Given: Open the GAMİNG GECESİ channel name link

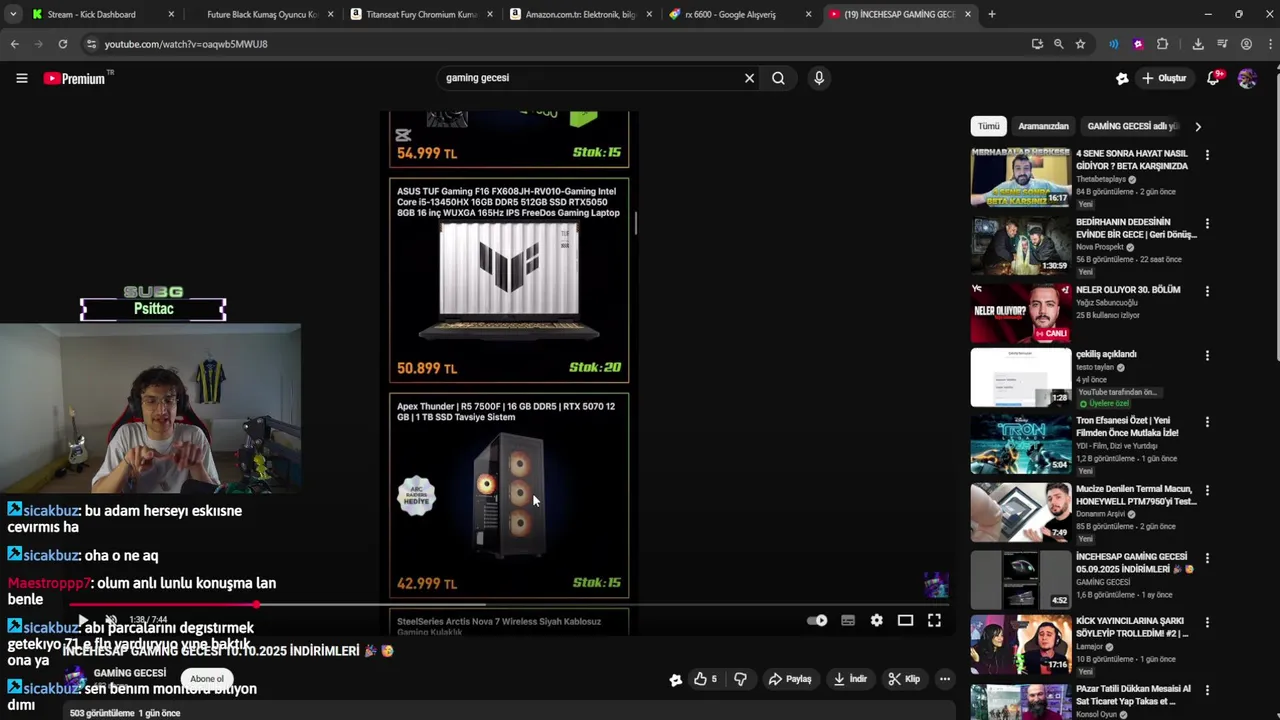Looking at the screenshot, I should pos(129,673).
